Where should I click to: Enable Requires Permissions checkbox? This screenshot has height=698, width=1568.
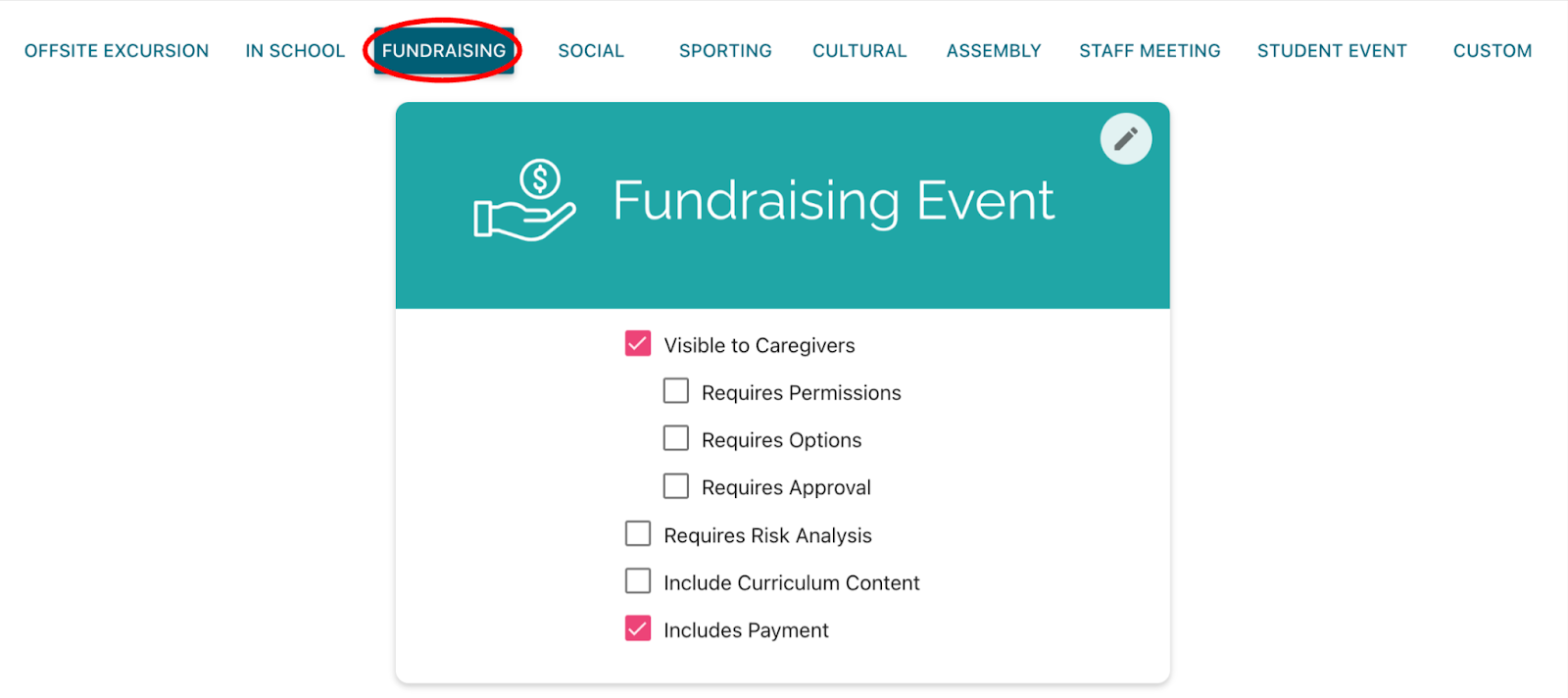[676, 391]
